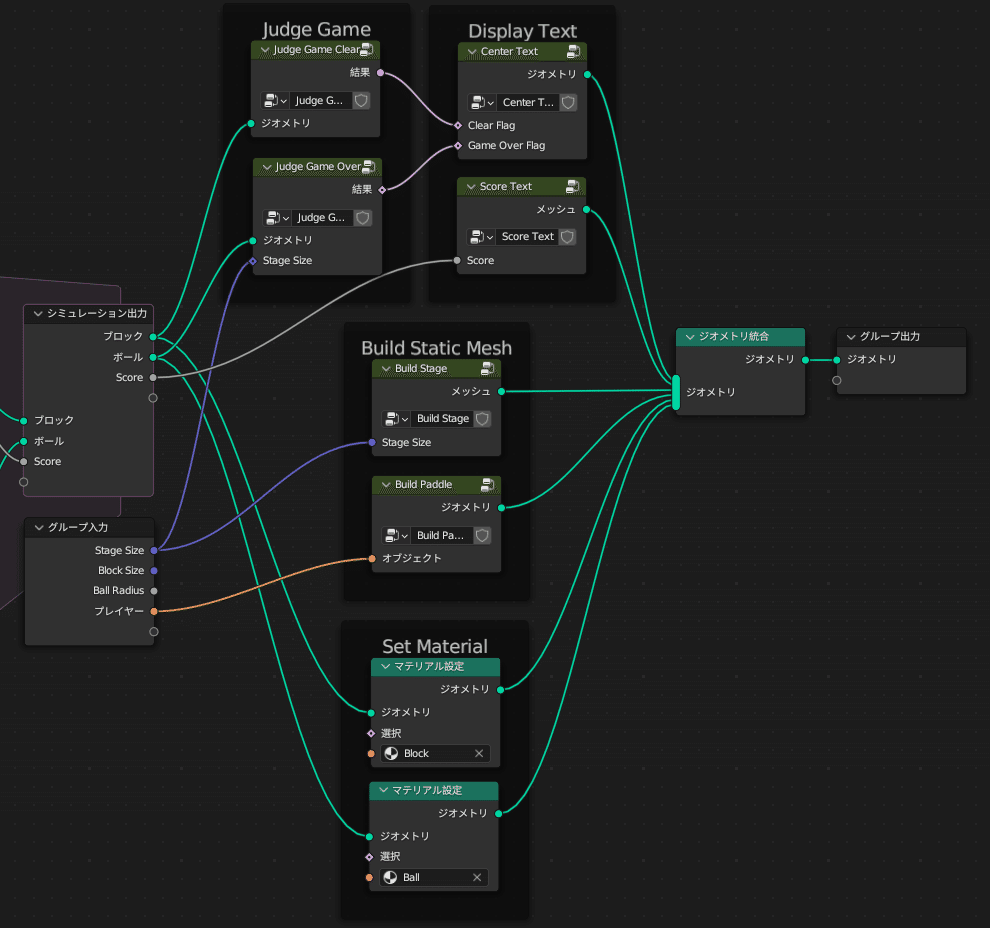Click the Ball material sphere icon
990x928 pixels.
click(x=390, y=877)
